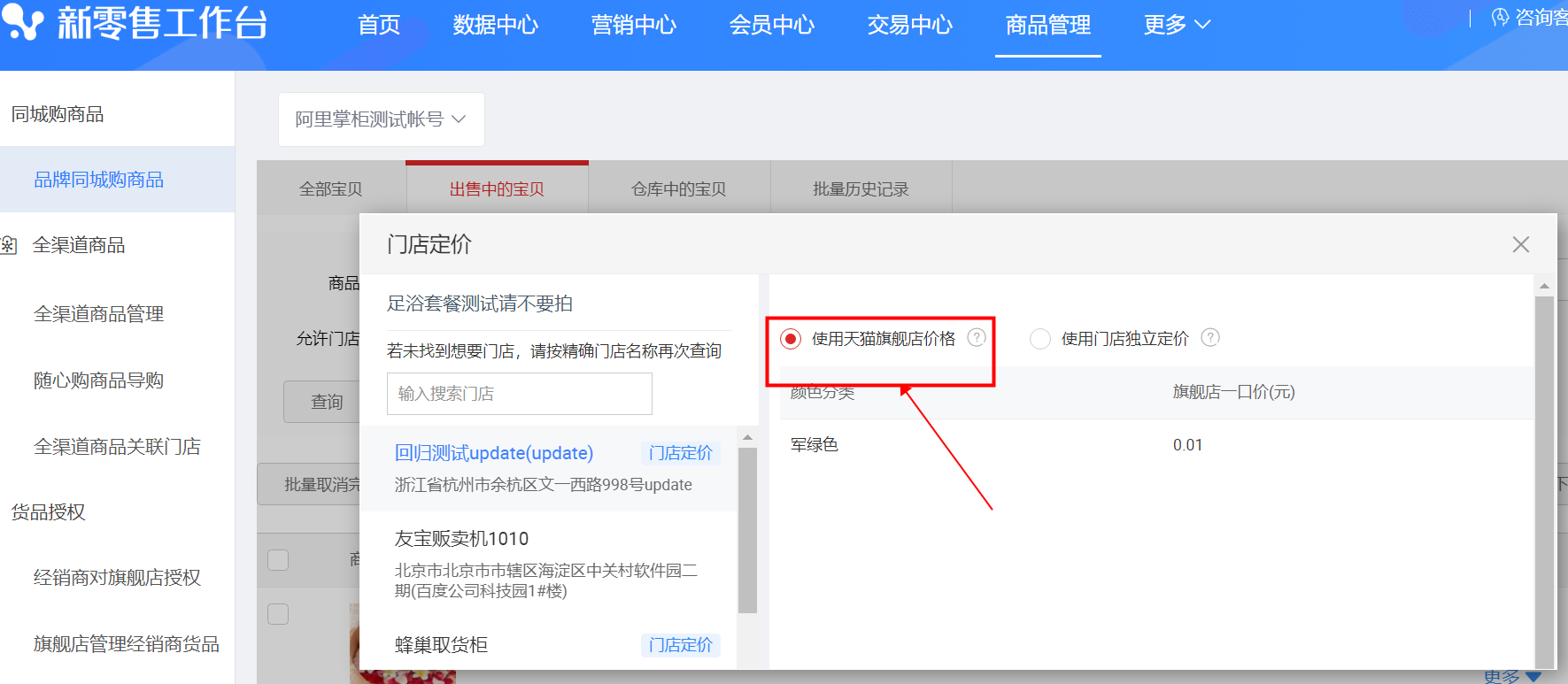Open 数据中心 in top navigation
Screen dimensions: 1568x684
(x=495, y=25)
